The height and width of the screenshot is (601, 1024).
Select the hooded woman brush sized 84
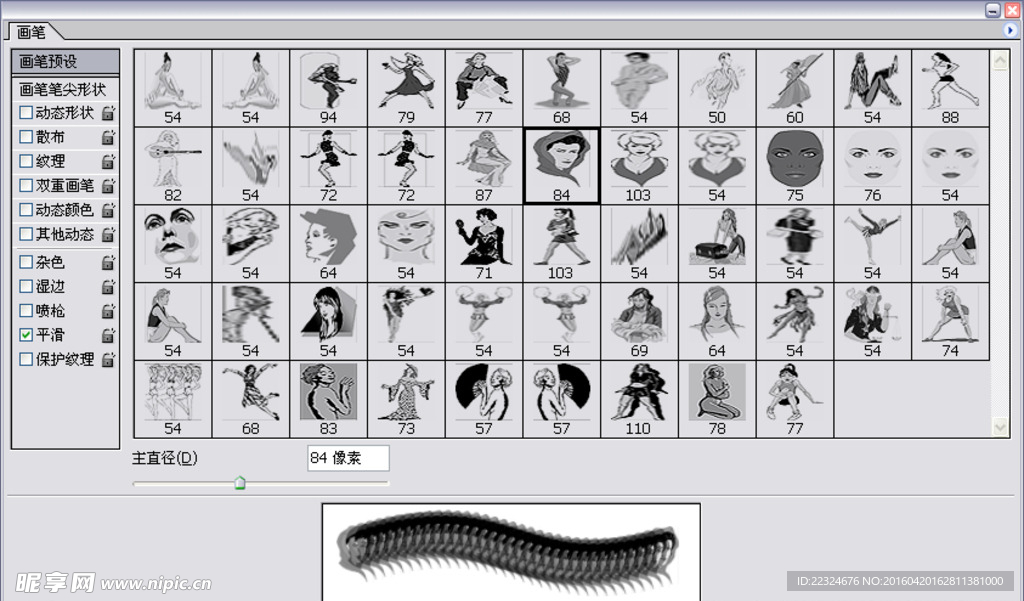pos(561,165)
